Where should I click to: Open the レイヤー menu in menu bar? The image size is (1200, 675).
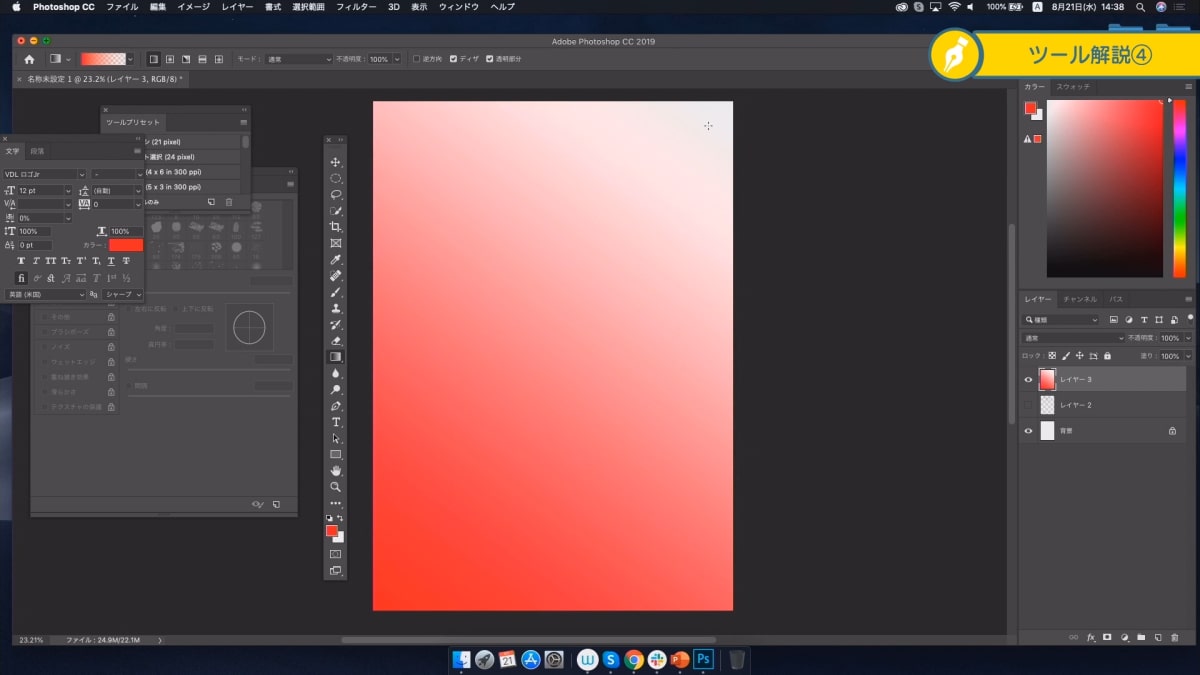(237, 7)
